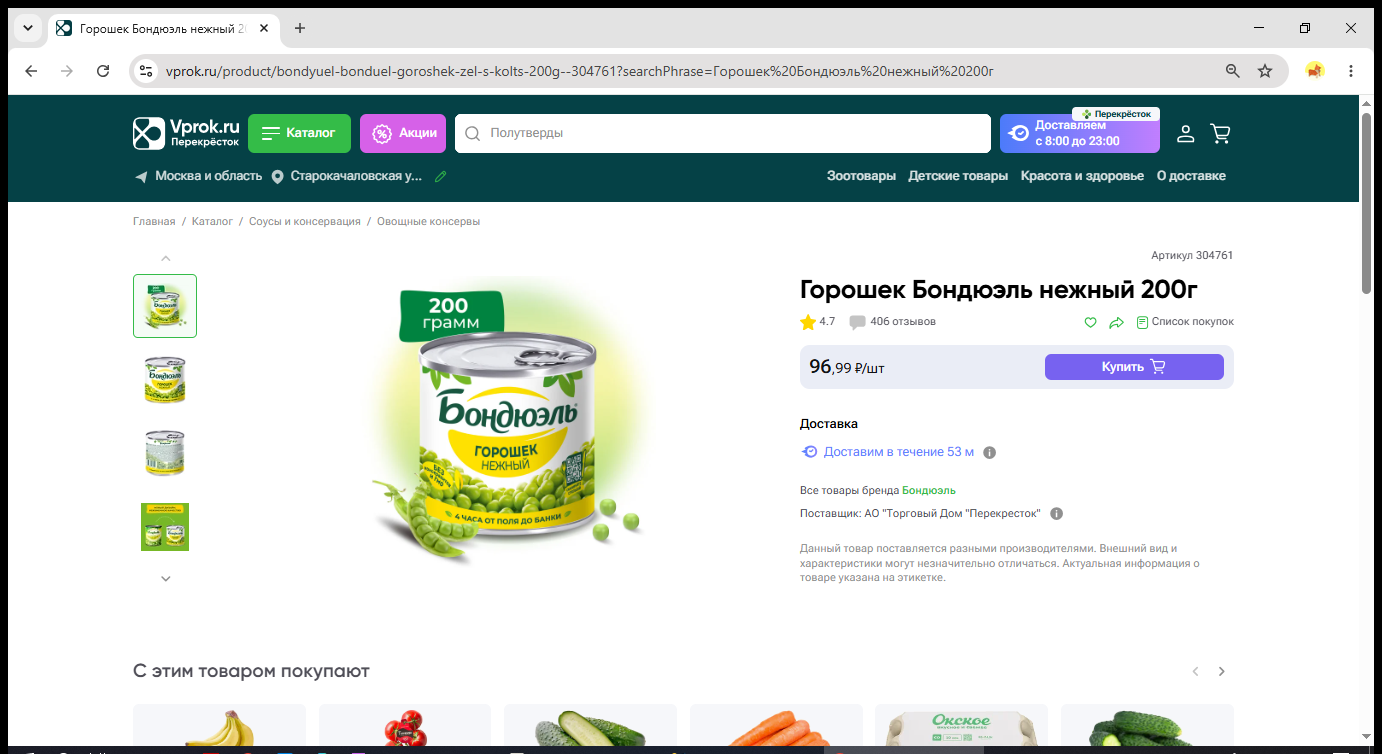Click the Купить button
This screenshot has height=754, width=1382.
[1134, 367]
